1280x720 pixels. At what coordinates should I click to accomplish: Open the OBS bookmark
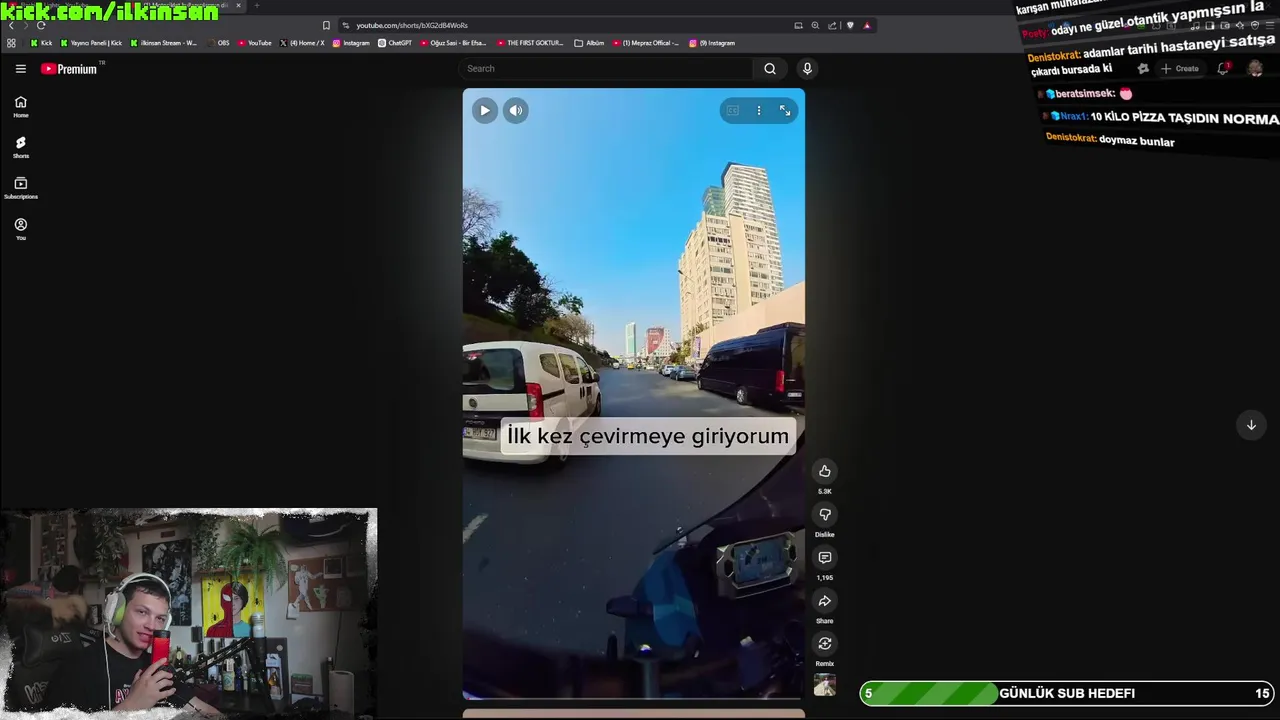pos(218,43)
